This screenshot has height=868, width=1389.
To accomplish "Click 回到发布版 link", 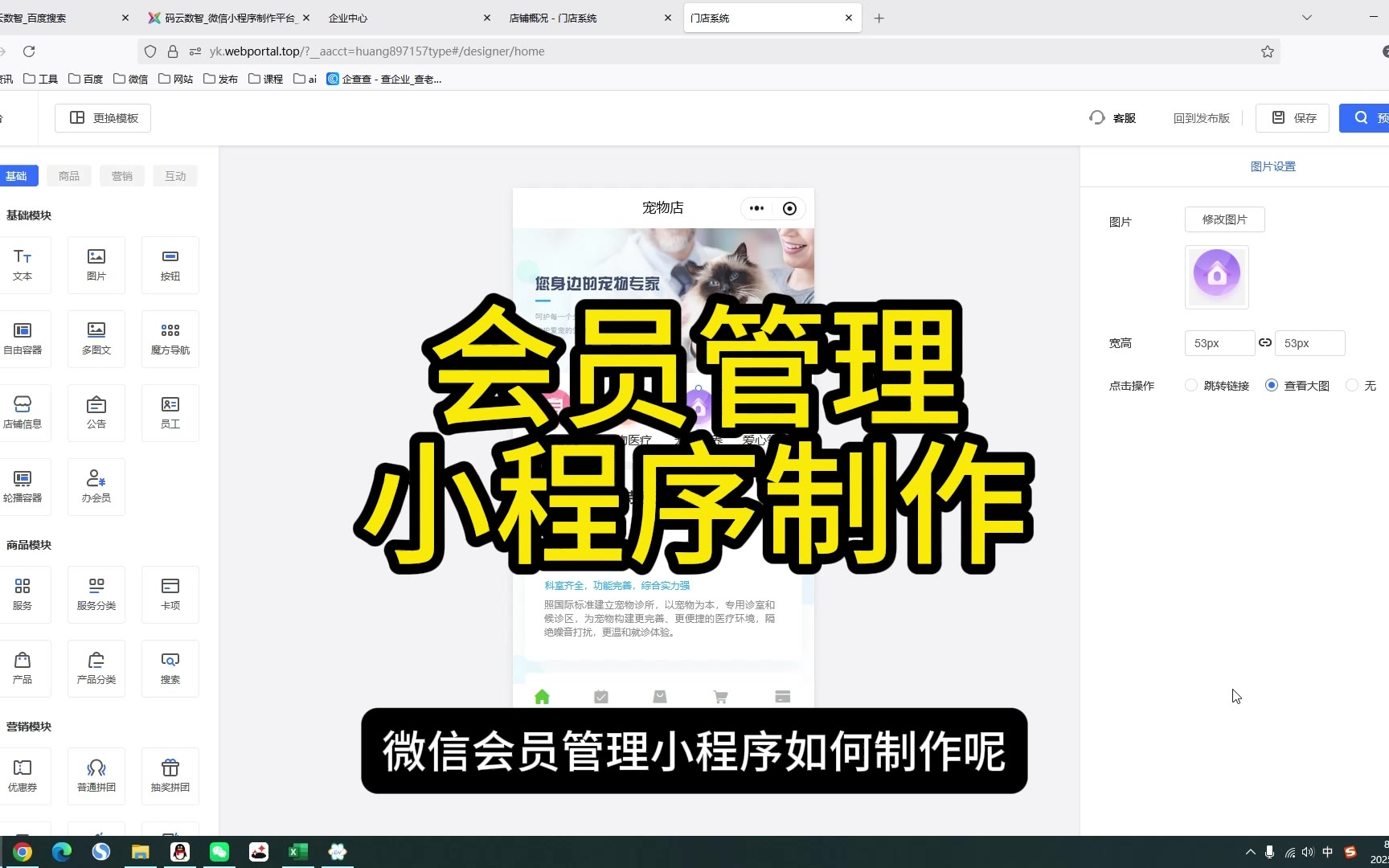I will (x=1202, y=118).
